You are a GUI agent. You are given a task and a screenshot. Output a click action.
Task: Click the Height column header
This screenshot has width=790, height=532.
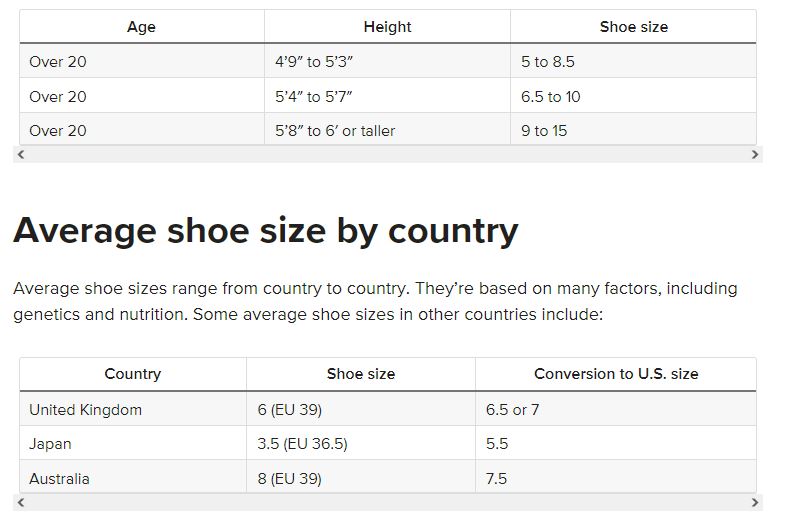(387, 27)
